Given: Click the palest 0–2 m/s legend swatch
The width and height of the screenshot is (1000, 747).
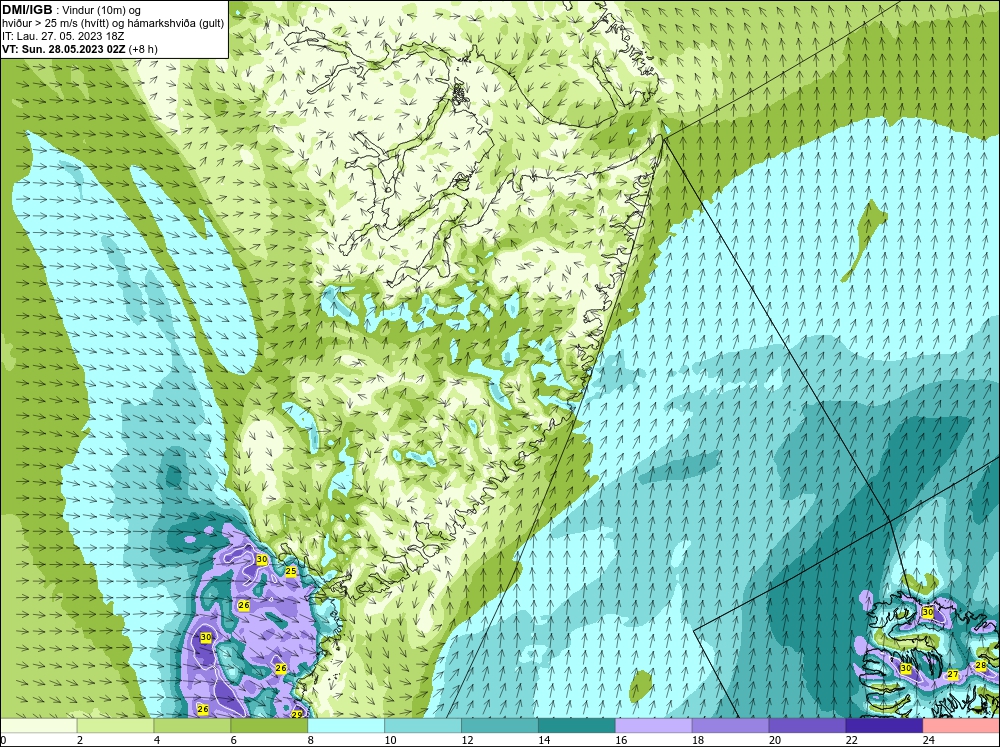Looking at the screenshot, I should tap(39, 725).
